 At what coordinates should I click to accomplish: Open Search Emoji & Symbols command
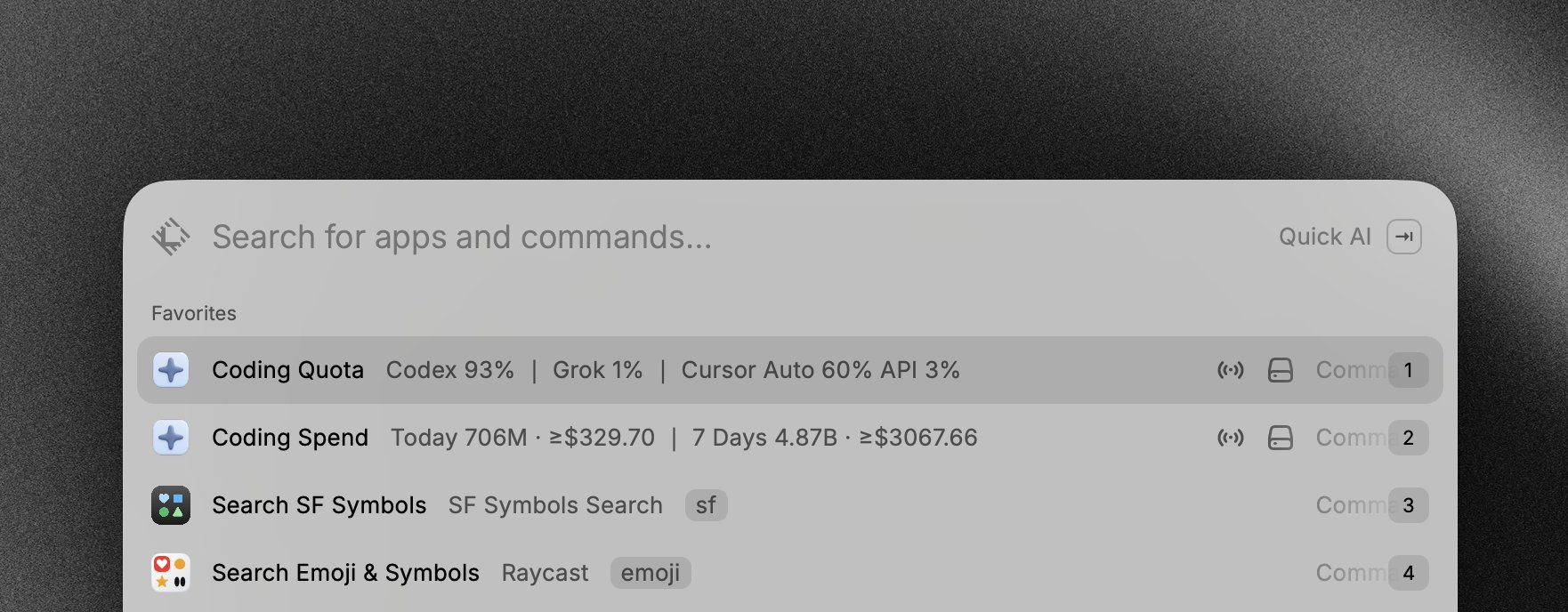coord(790,573)
